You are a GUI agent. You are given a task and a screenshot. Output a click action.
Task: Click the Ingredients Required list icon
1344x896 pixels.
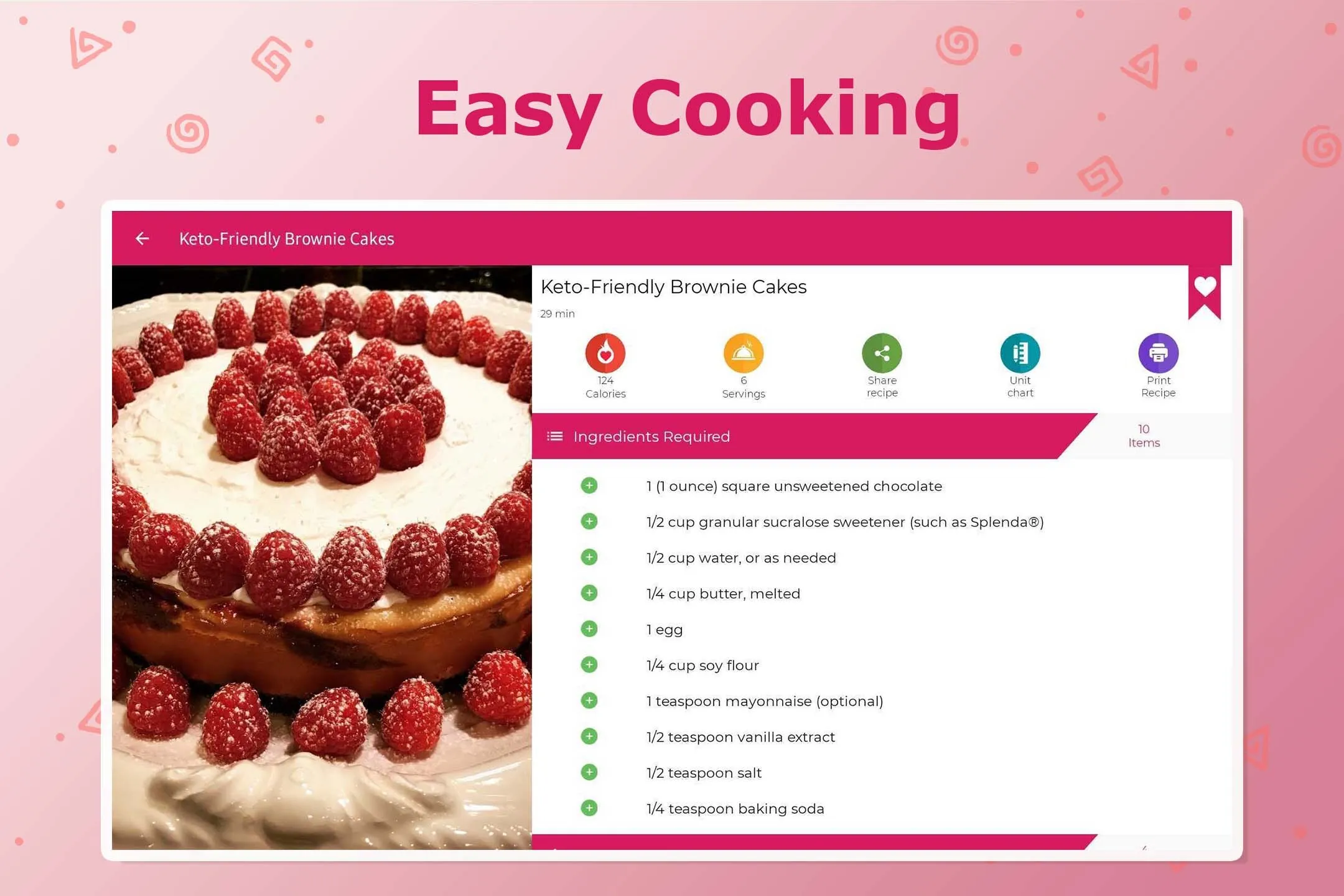(x=555, y=437)
